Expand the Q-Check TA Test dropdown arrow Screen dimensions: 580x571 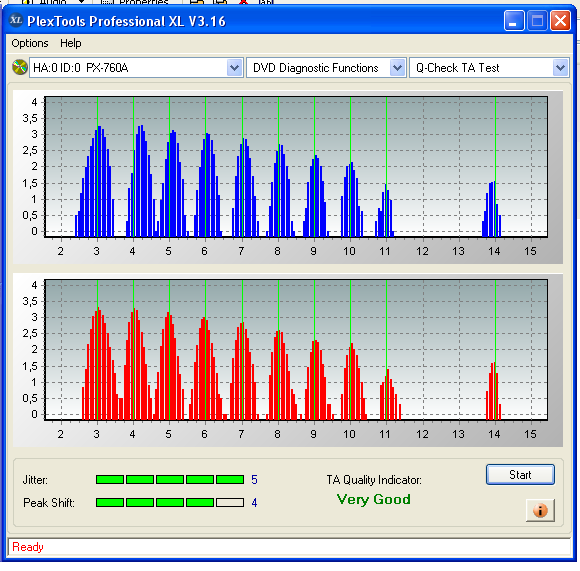[x=560, y=68]
